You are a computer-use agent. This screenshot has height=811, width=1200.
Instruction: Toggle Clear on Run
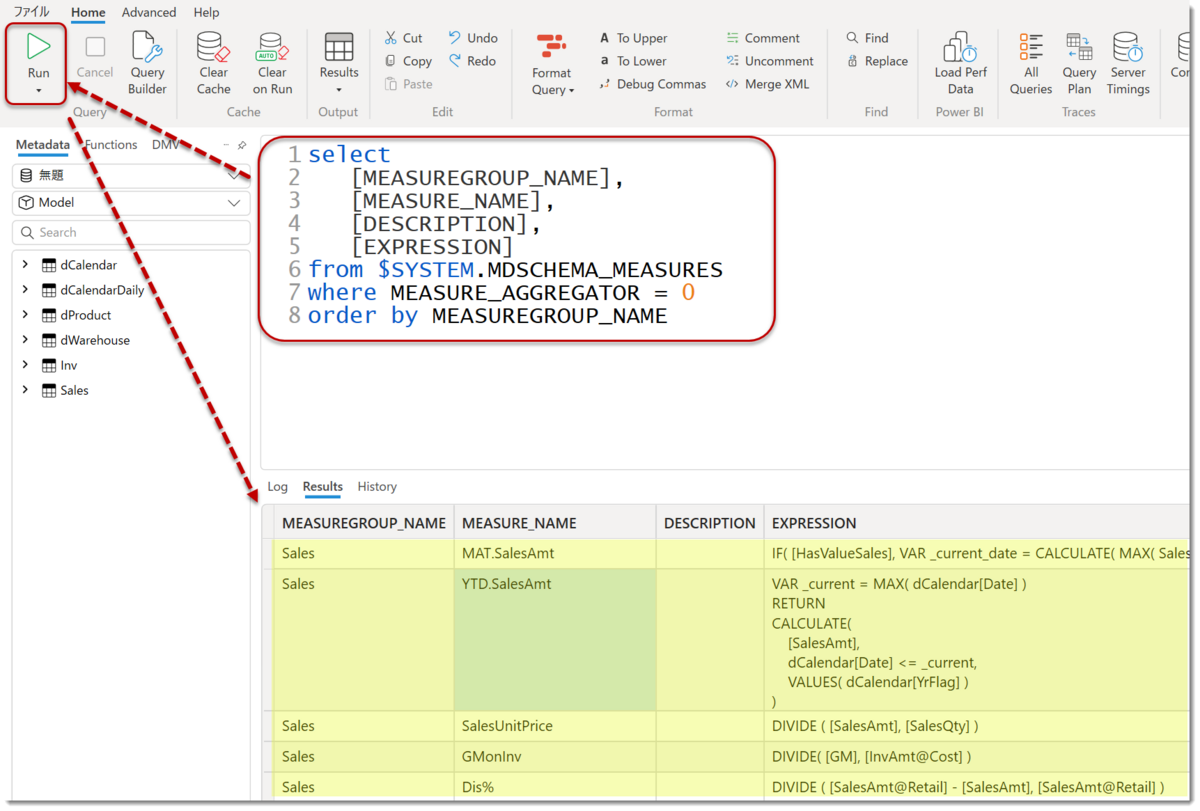(x=272, y=62)
